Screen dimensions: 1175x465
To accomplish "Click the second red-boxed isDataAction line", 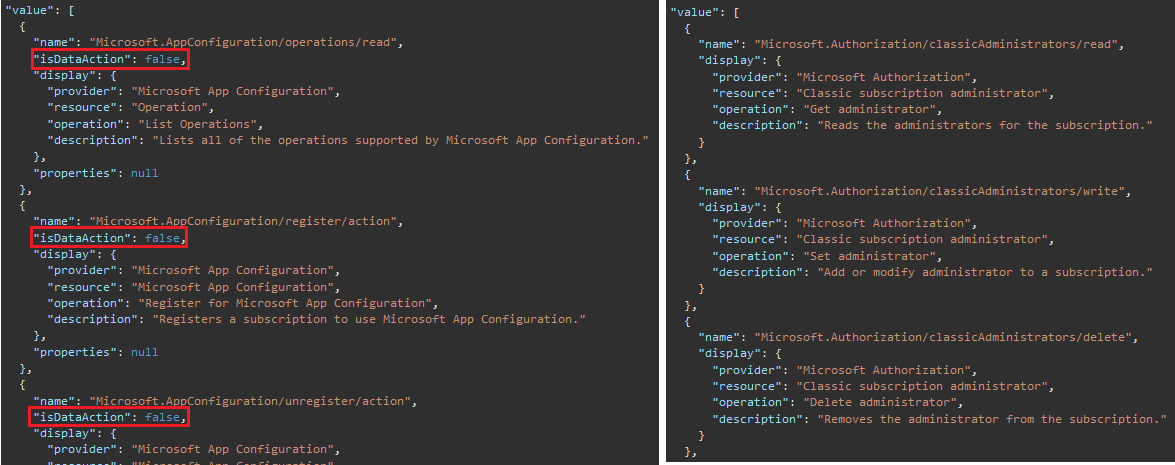I will click(x=109, y=238).
